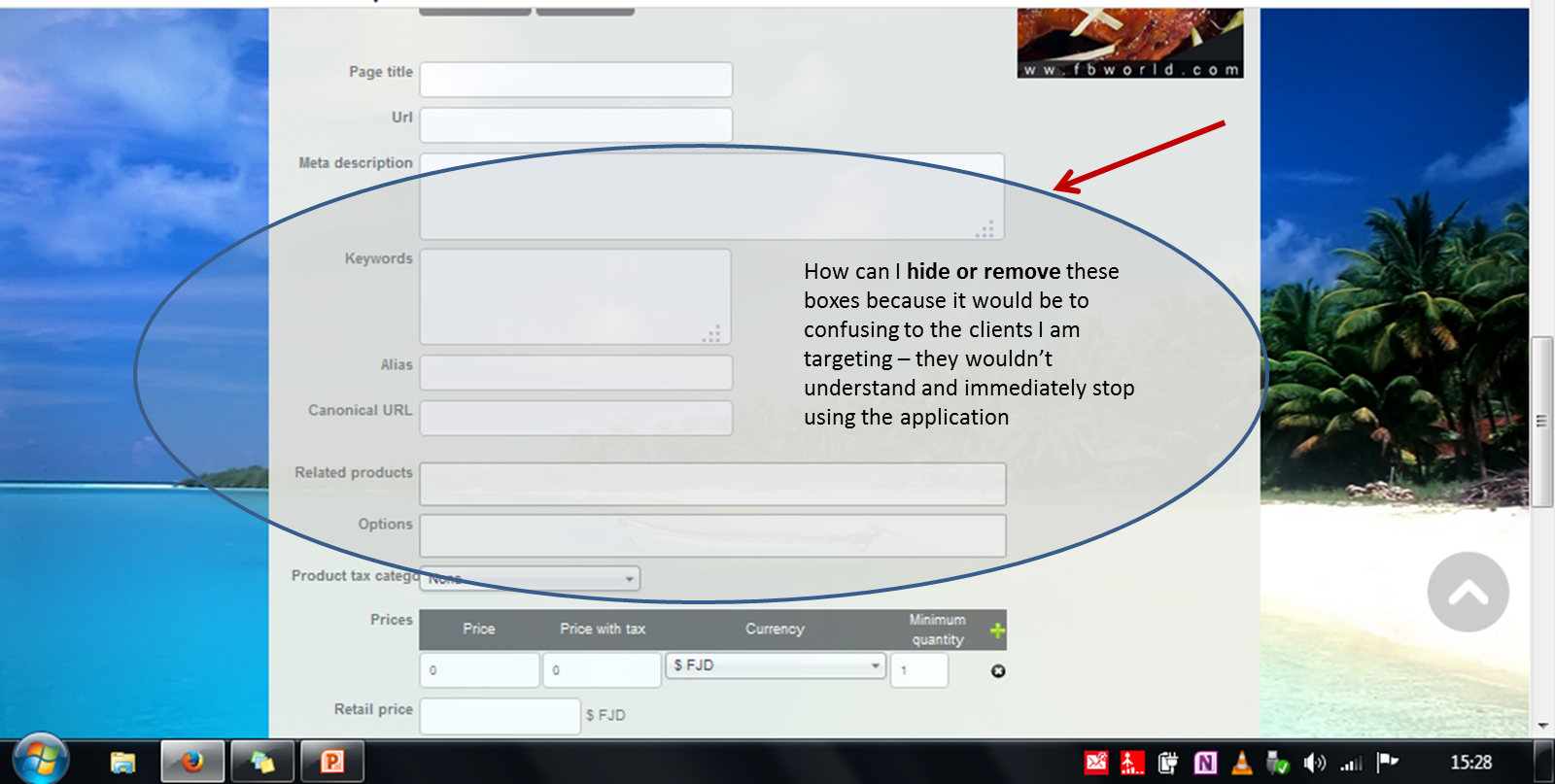Remove the price row with the X icon
Image resolution: width=1555 pixels, height=784 pixels.
click(x=998, y=671)
